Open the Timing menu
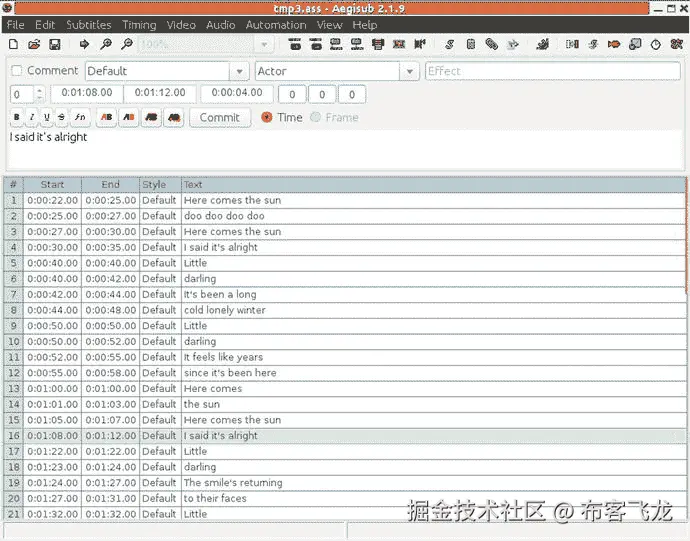 [139, 25]
